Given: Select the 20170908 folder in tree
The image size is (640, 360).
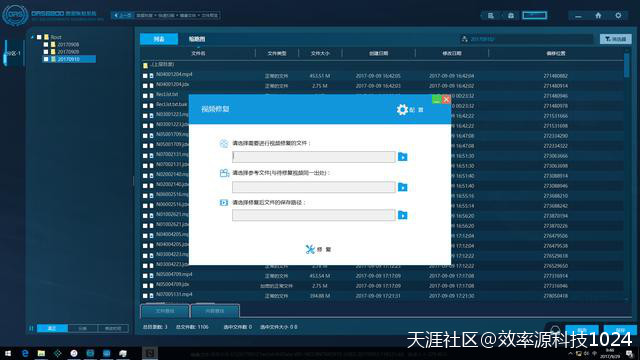Looking at the screenshot, I should (x=68, y=44).
